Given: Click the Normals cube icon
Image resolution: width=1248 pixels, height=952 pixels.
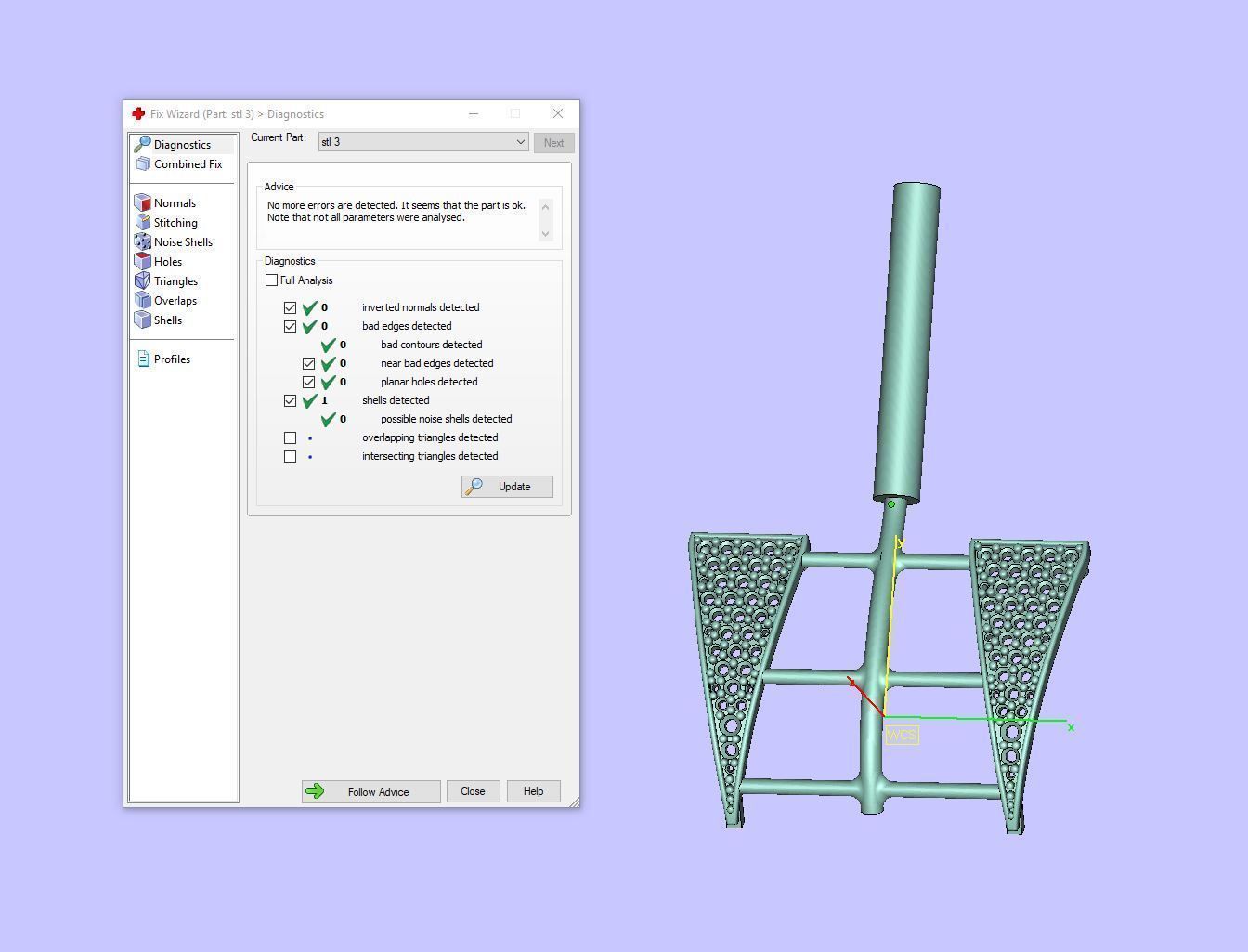Looking at the screenshot, I should [x=143, y=202].
